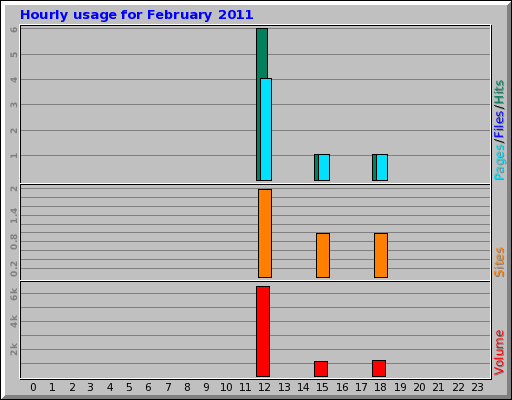Select the red Volume bar at hour 15
The image size is (512, 400).
tap(321, 369)
